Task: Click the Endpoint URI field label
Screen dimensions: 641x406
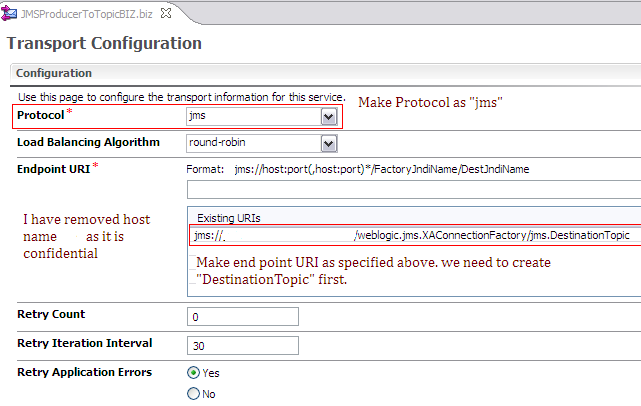Action: coord(53,167)
